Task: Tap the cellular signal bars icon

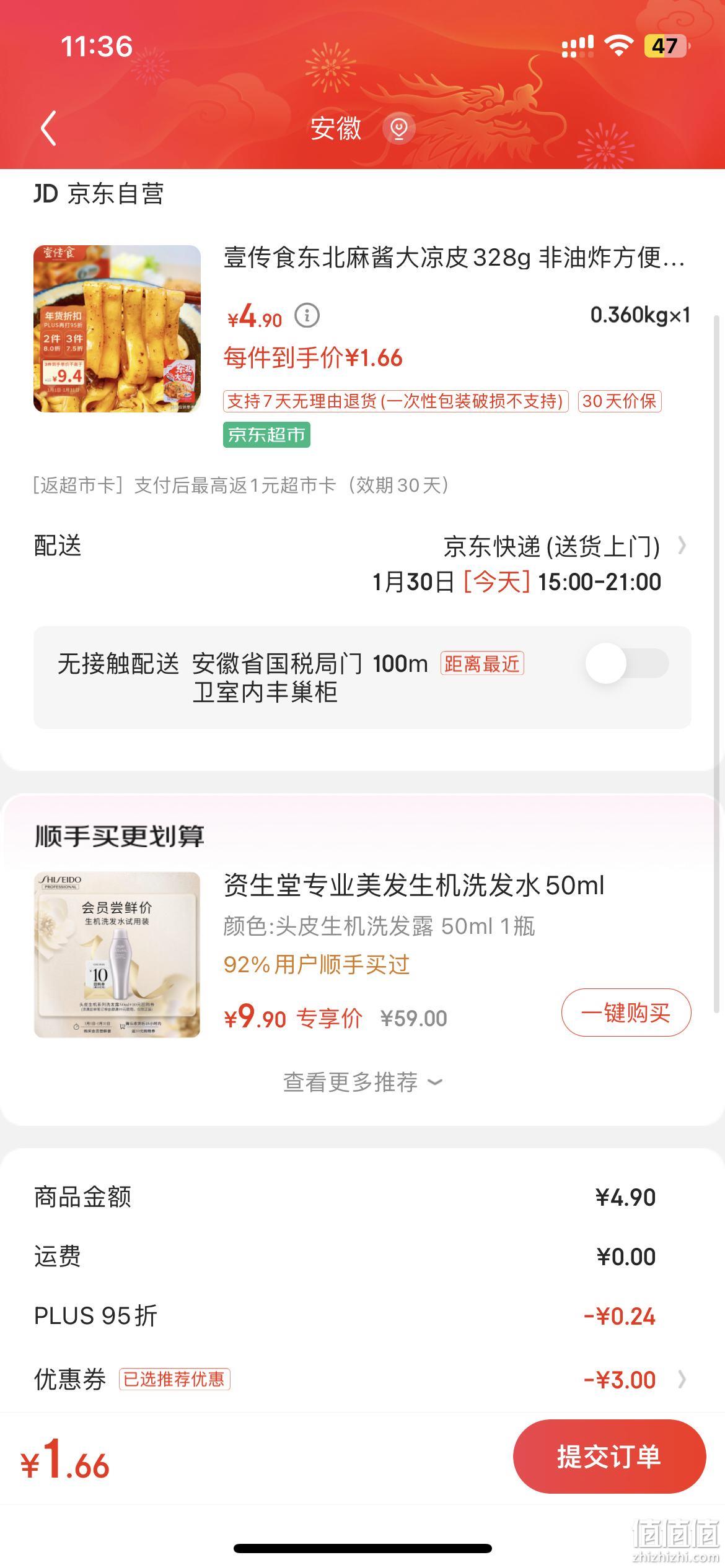Action: pyautogui.click(x=578, y=46)
